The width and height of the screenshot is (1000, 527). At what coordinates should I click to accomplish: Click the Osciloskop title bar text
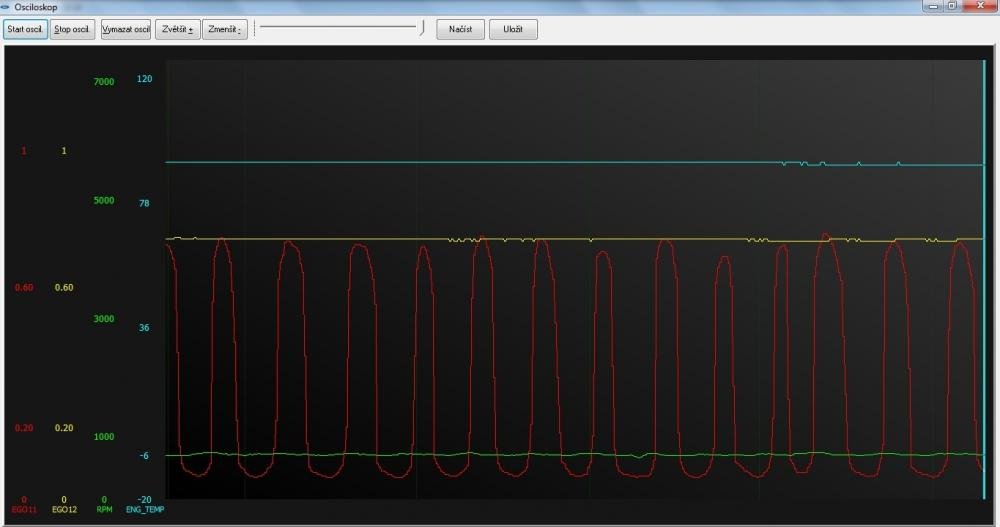click(36, 6)
